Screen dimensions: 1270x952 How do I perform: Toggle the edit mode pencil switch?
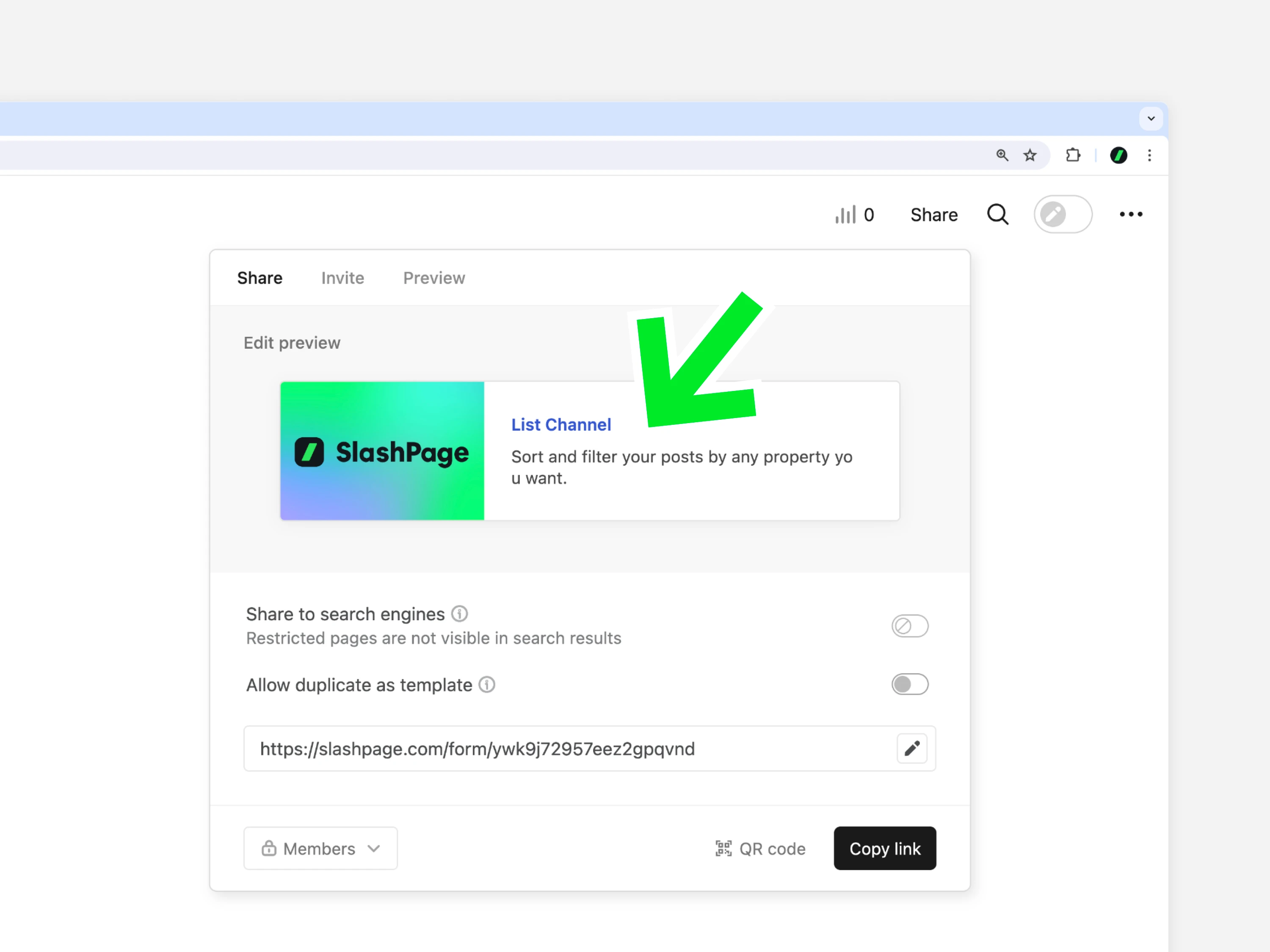(x=1063, y=215)
